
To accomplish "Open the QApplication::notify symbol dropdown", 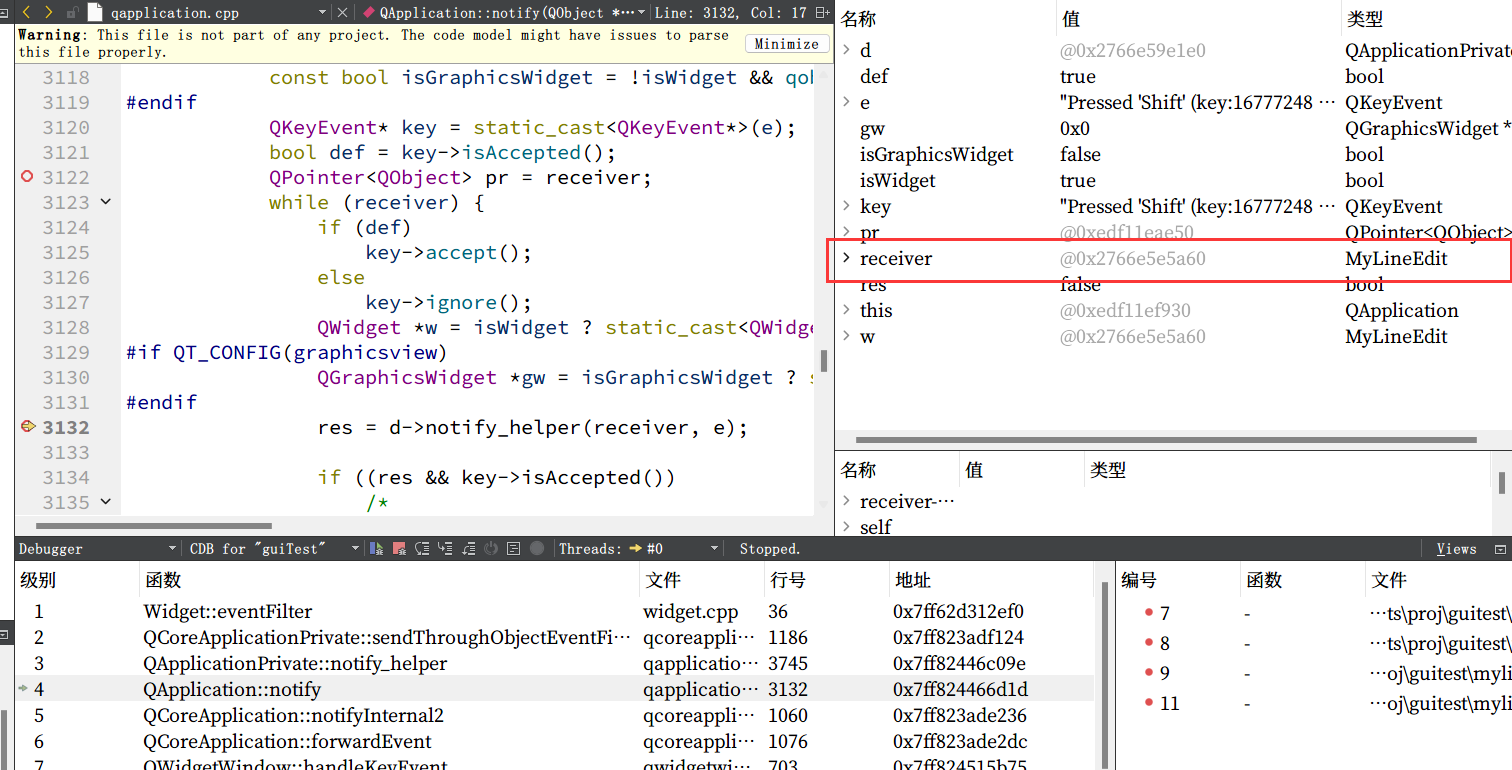I will (x=641, y=13).
